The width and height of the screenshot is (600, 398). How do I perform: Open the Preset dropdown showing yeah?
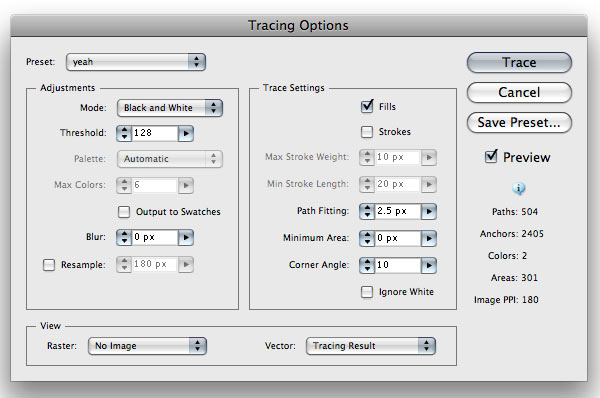[136, 62]
